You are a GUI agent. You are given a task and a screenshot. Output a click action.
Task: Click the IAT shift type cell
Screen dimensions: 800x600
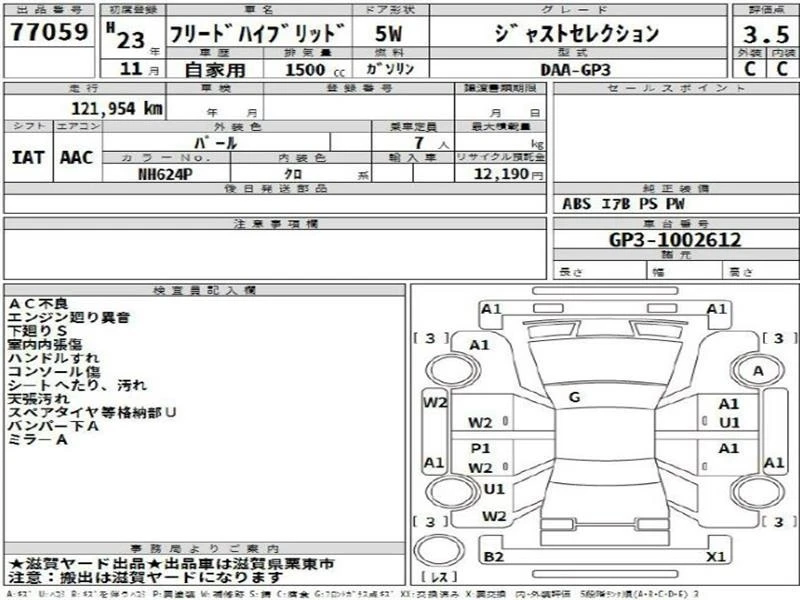click(28, 157)
